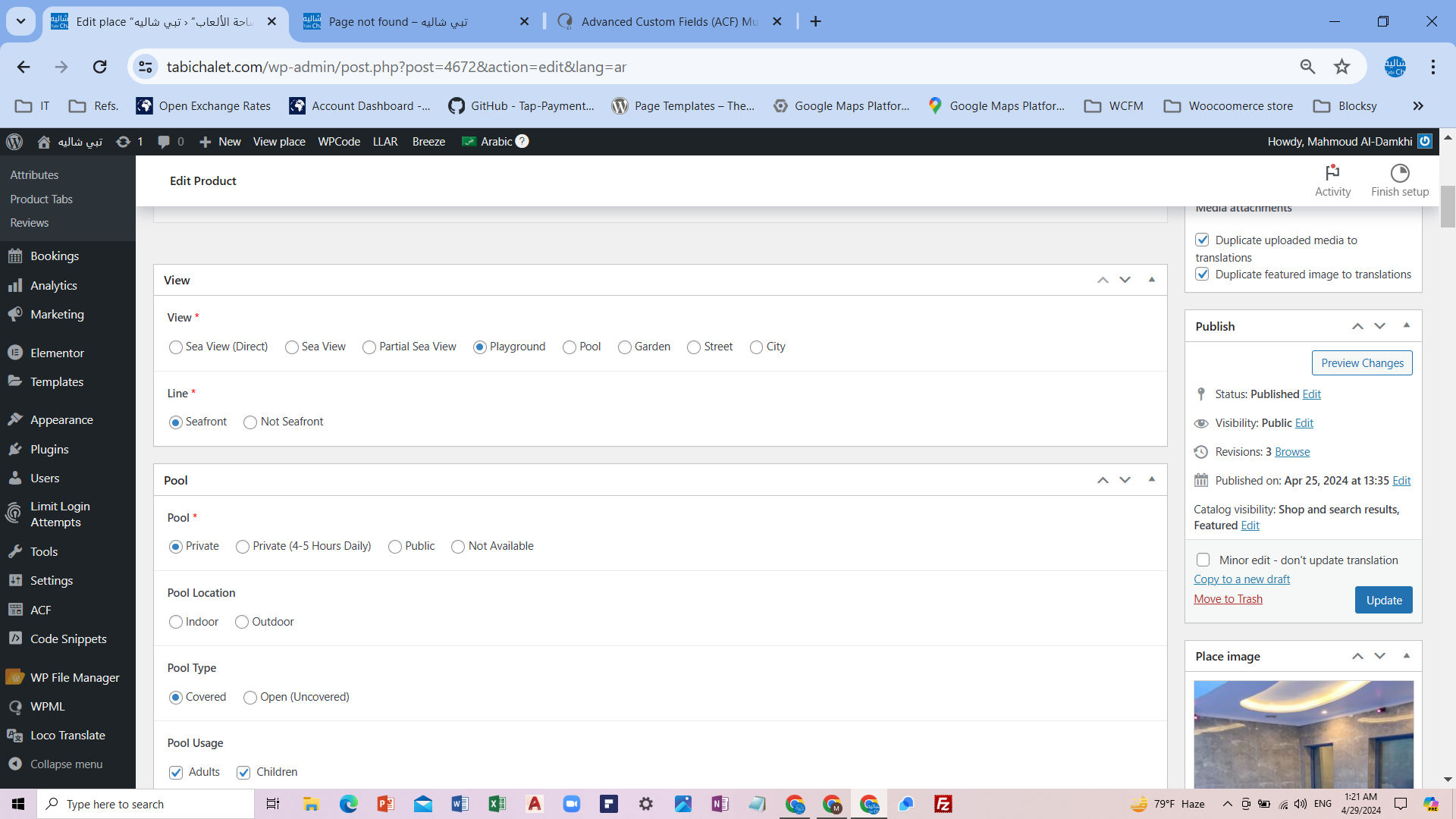Click Browse revisions link
1456x819 pixels.
tap(1292, 452)
